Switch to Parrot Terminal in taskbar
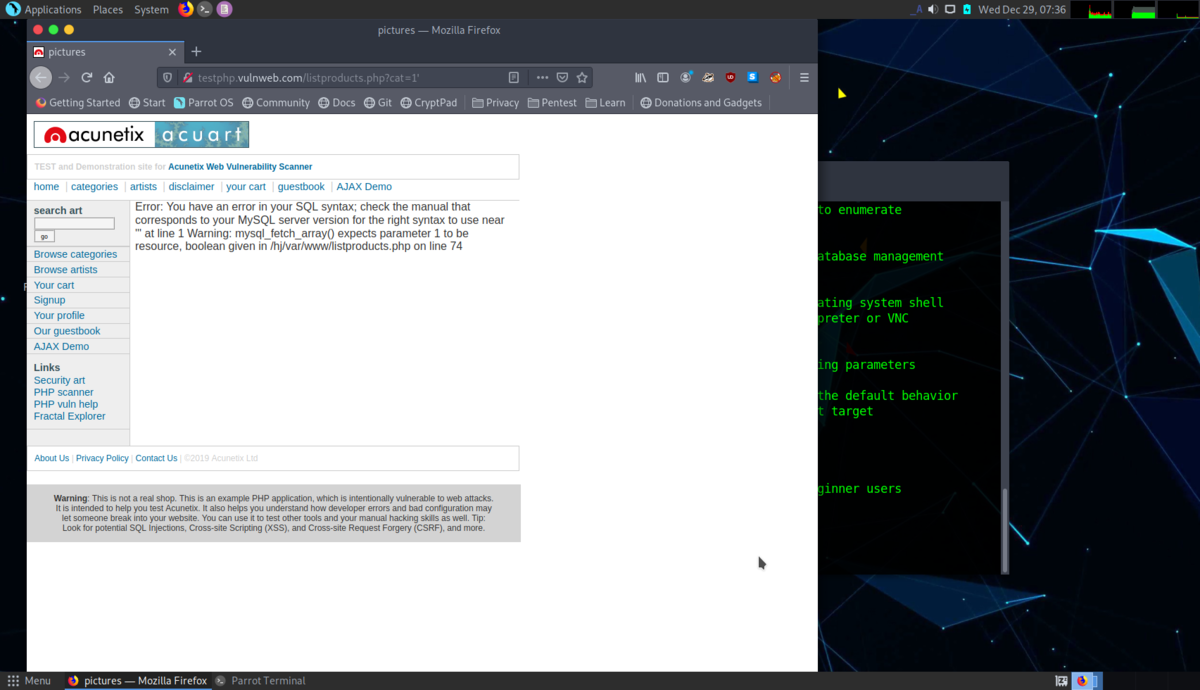 click(x=260, y=681)
